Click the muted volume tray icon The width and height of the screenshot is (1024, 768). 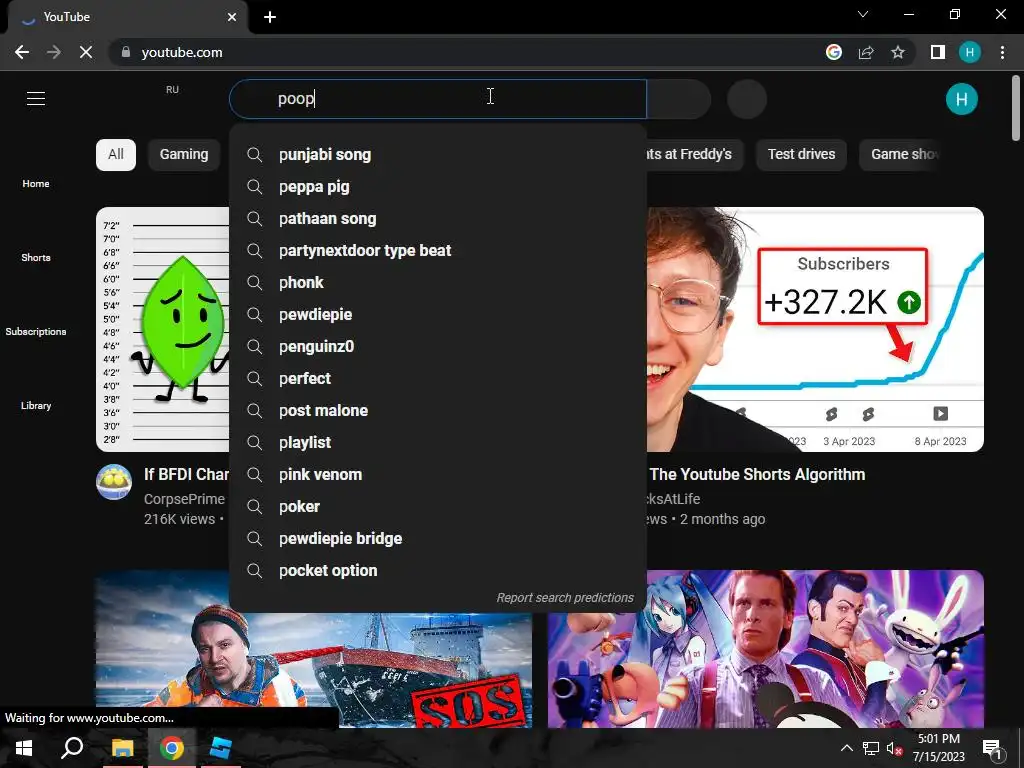(x=894, y=748)
